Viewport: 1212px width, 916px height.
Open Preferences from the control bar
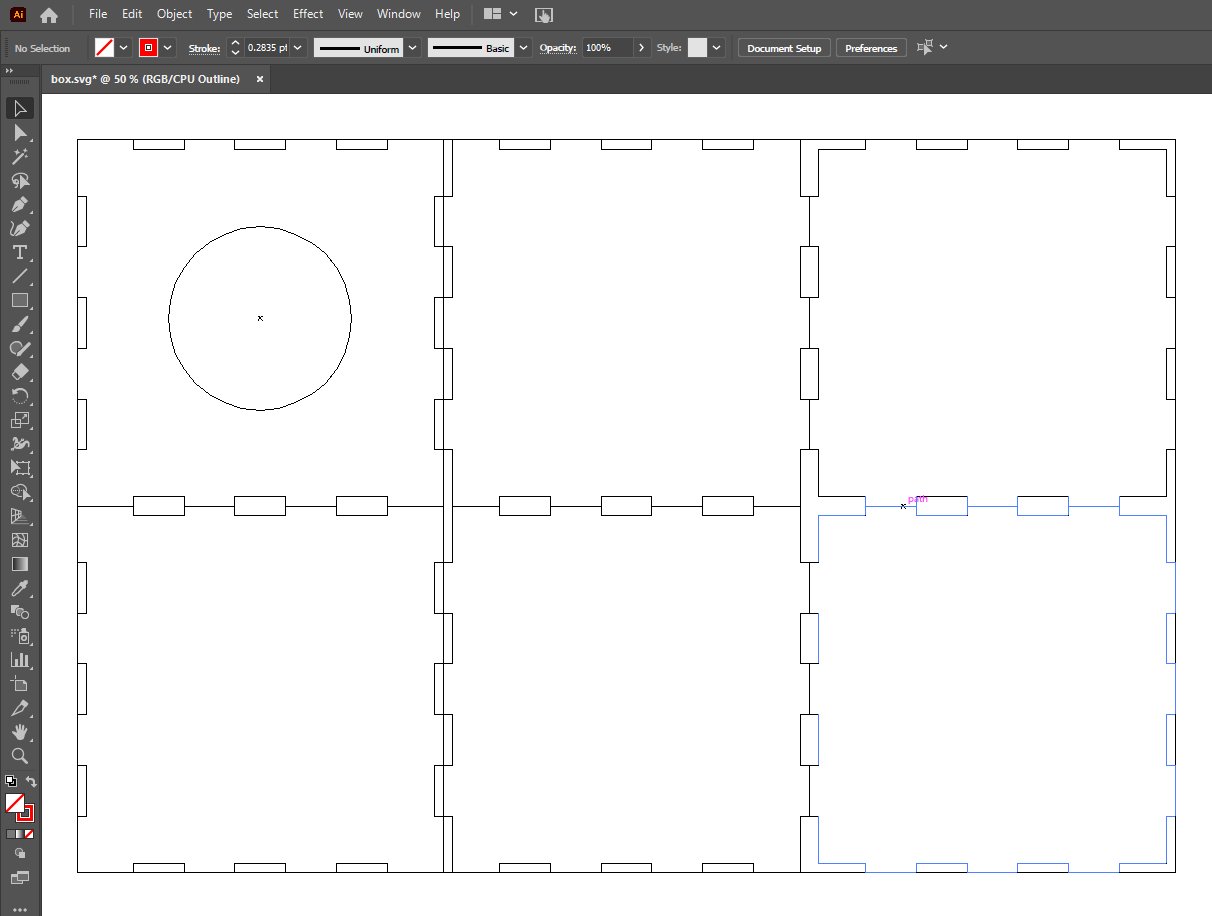[x=871, y=48]
